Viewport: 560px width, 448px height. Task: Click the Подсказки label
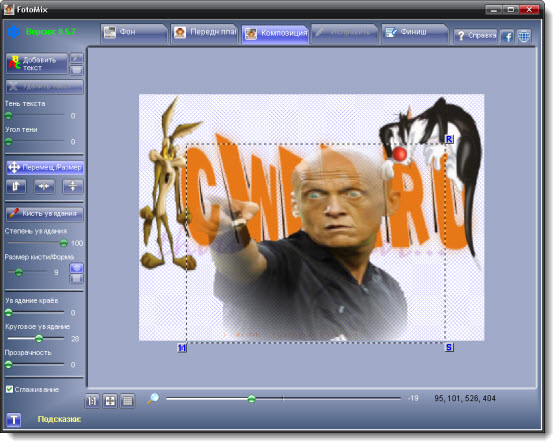pos(59,419)
